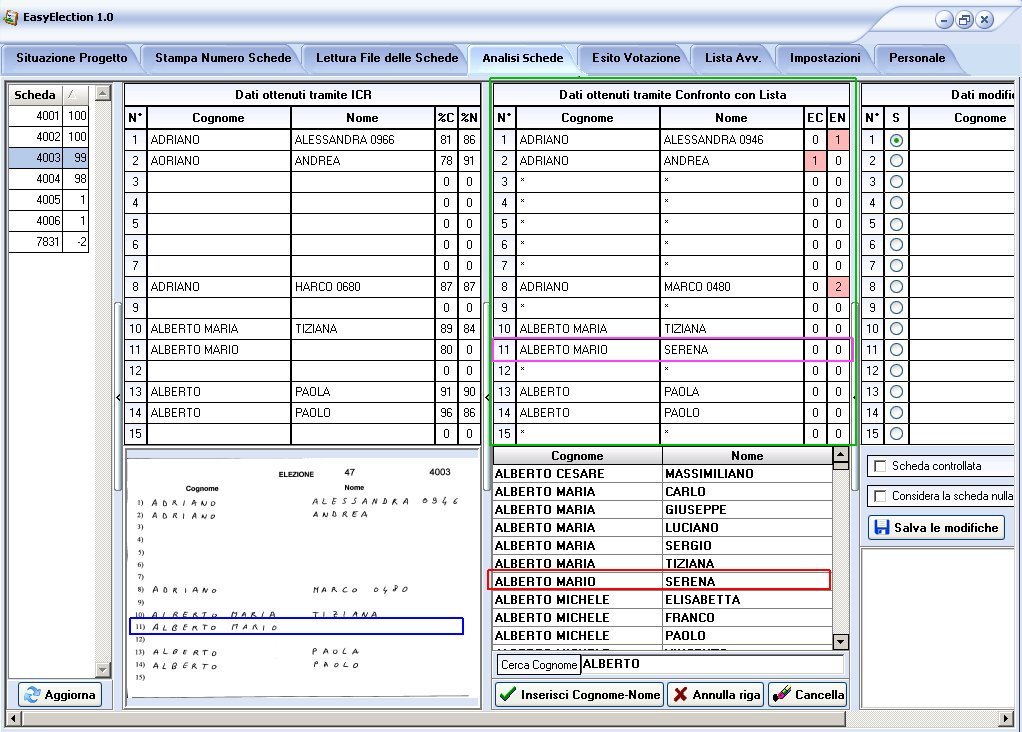Screen dimensions: 1022x732
Task: Click splitter arrow right of Confronto table
Action: pyautogui.click(x=854, y=397)
